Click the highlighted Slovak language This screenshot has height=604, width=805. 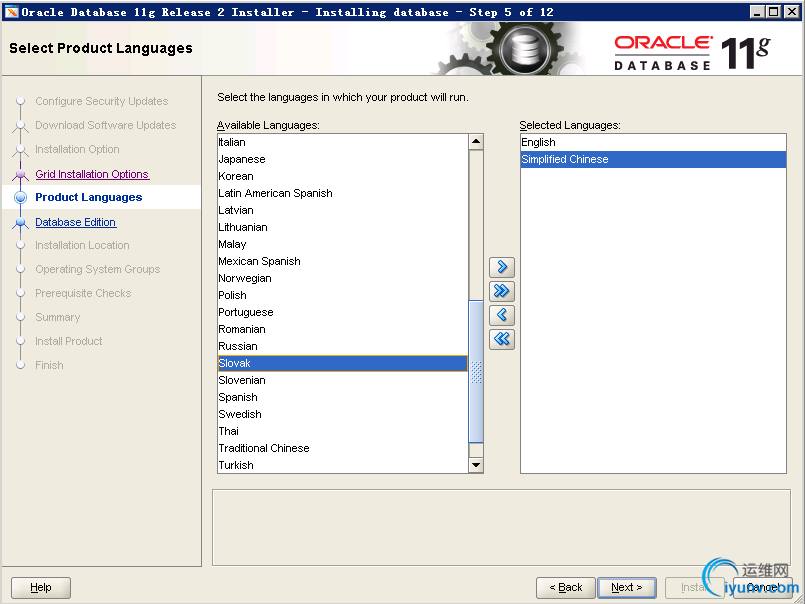[x=342, y=363]
